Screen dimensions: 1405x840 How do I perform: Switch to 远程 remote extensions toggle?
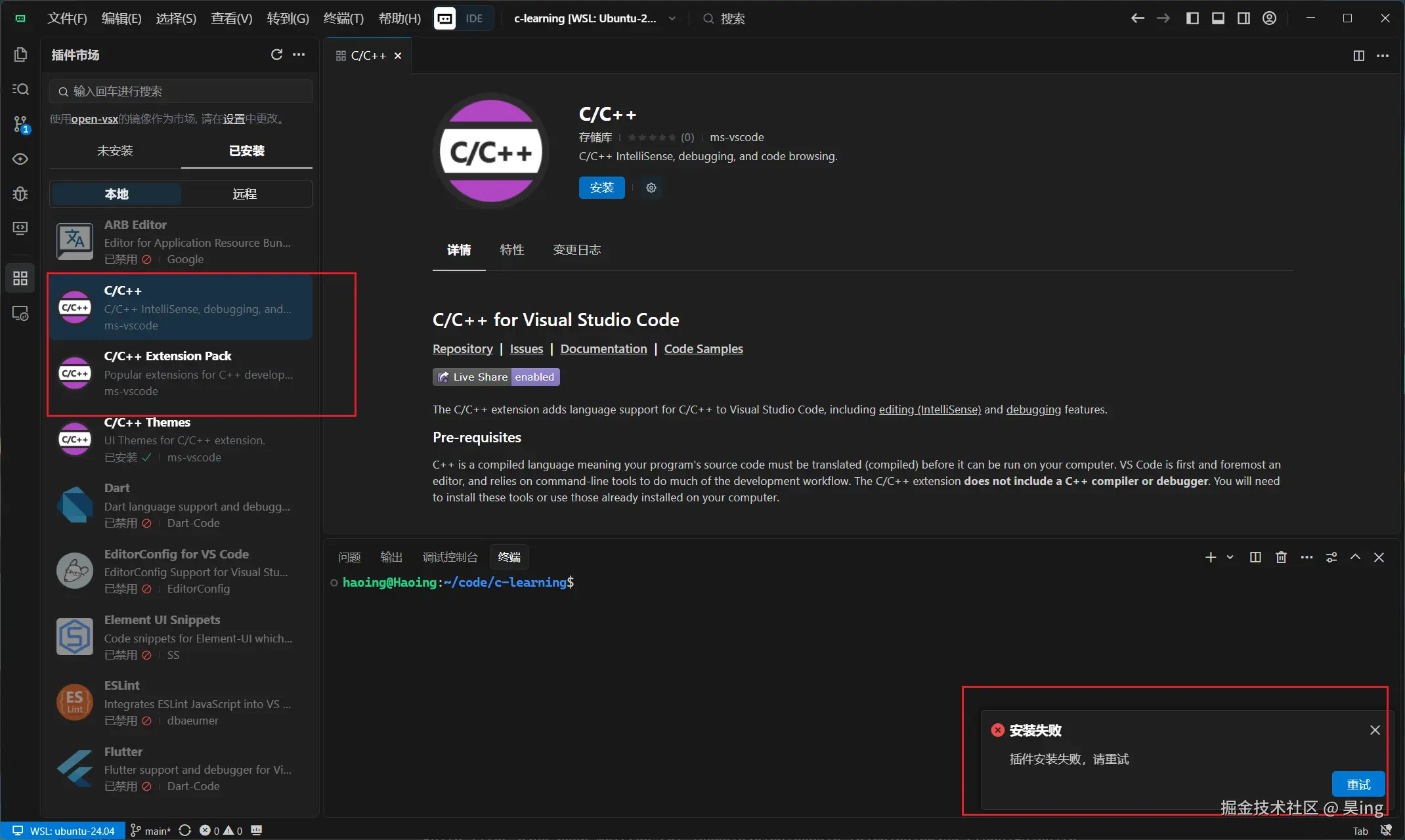pos(245,194)
